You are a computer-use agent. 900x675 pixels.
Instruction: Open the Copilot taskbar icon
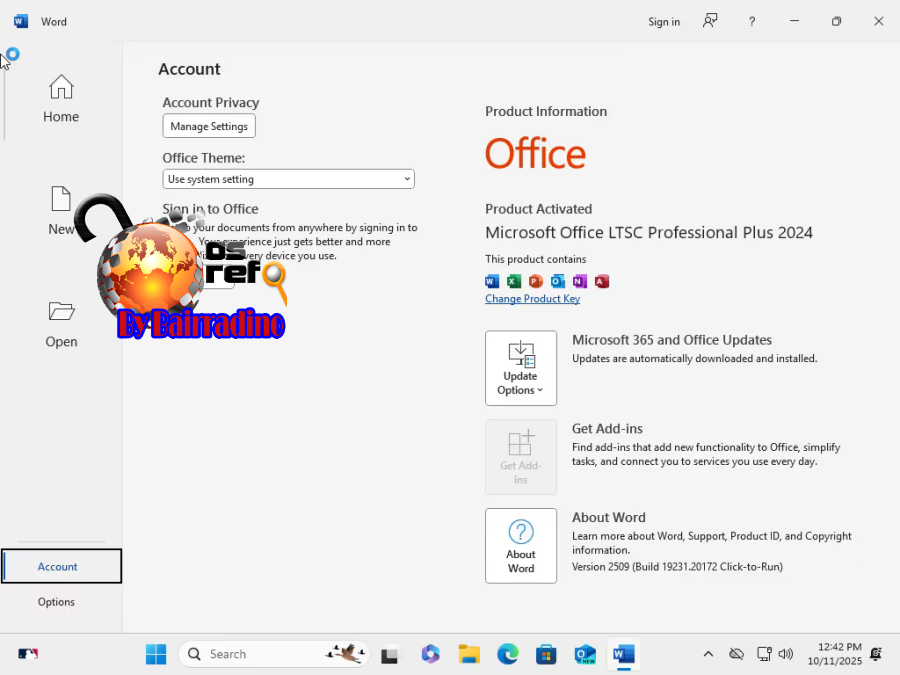430,654
